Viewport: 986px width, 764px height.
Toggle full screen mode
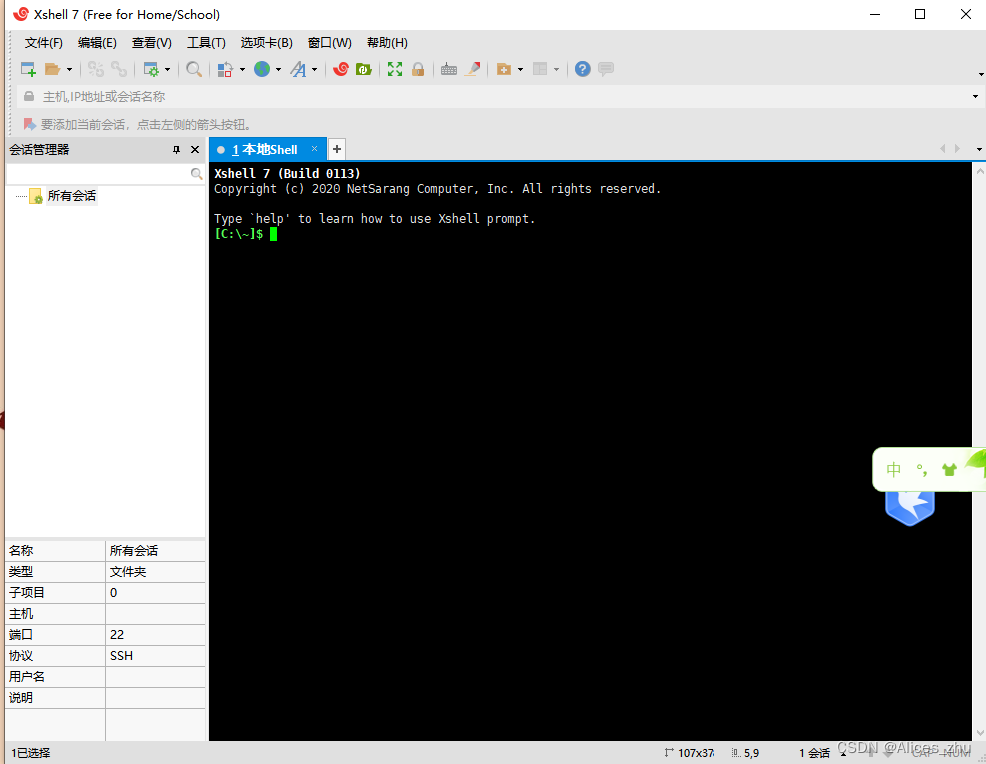point(394,69)
